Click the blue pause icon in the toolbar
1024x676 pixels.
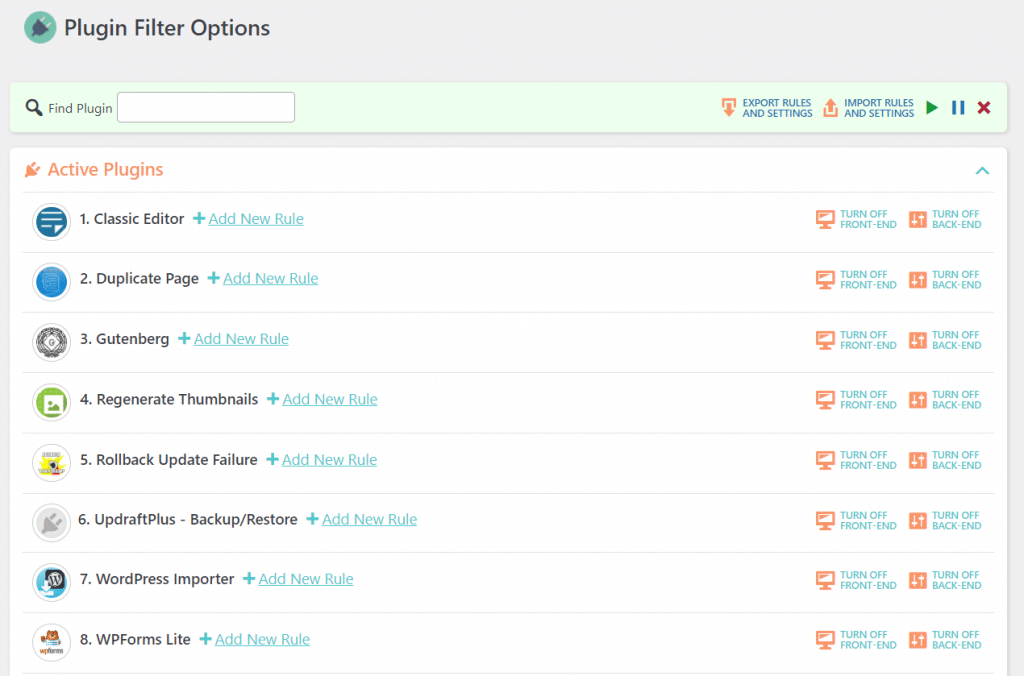958,108
